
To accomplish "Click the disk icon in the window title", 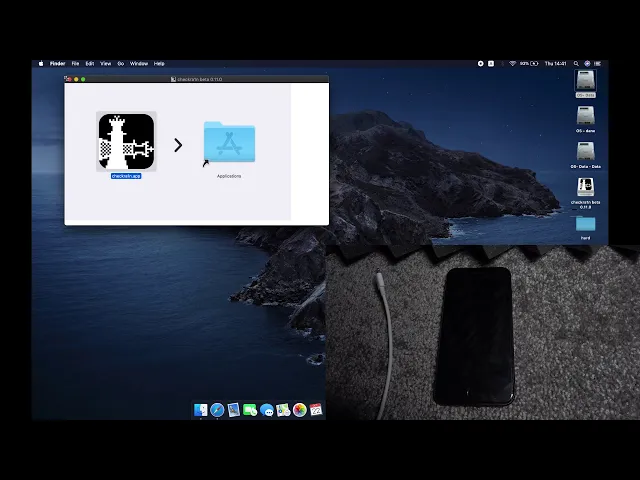I will click(173, 79).
